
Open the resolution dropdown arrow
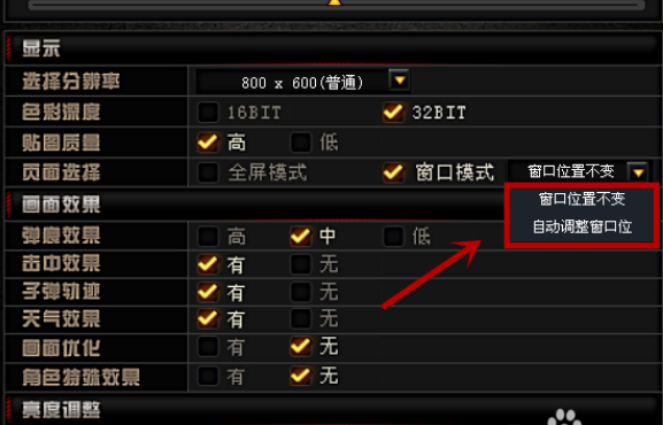click(400, 80)
